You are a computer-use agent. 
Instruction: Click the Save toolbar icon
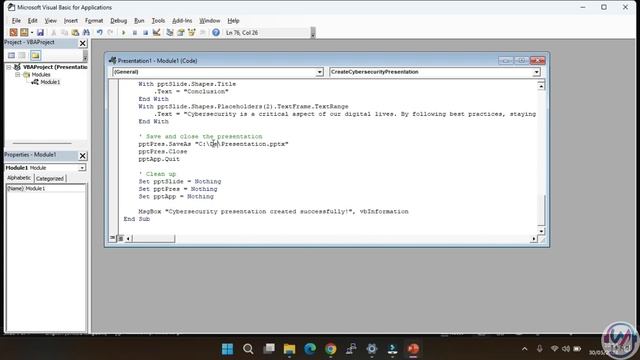(40, 32)
